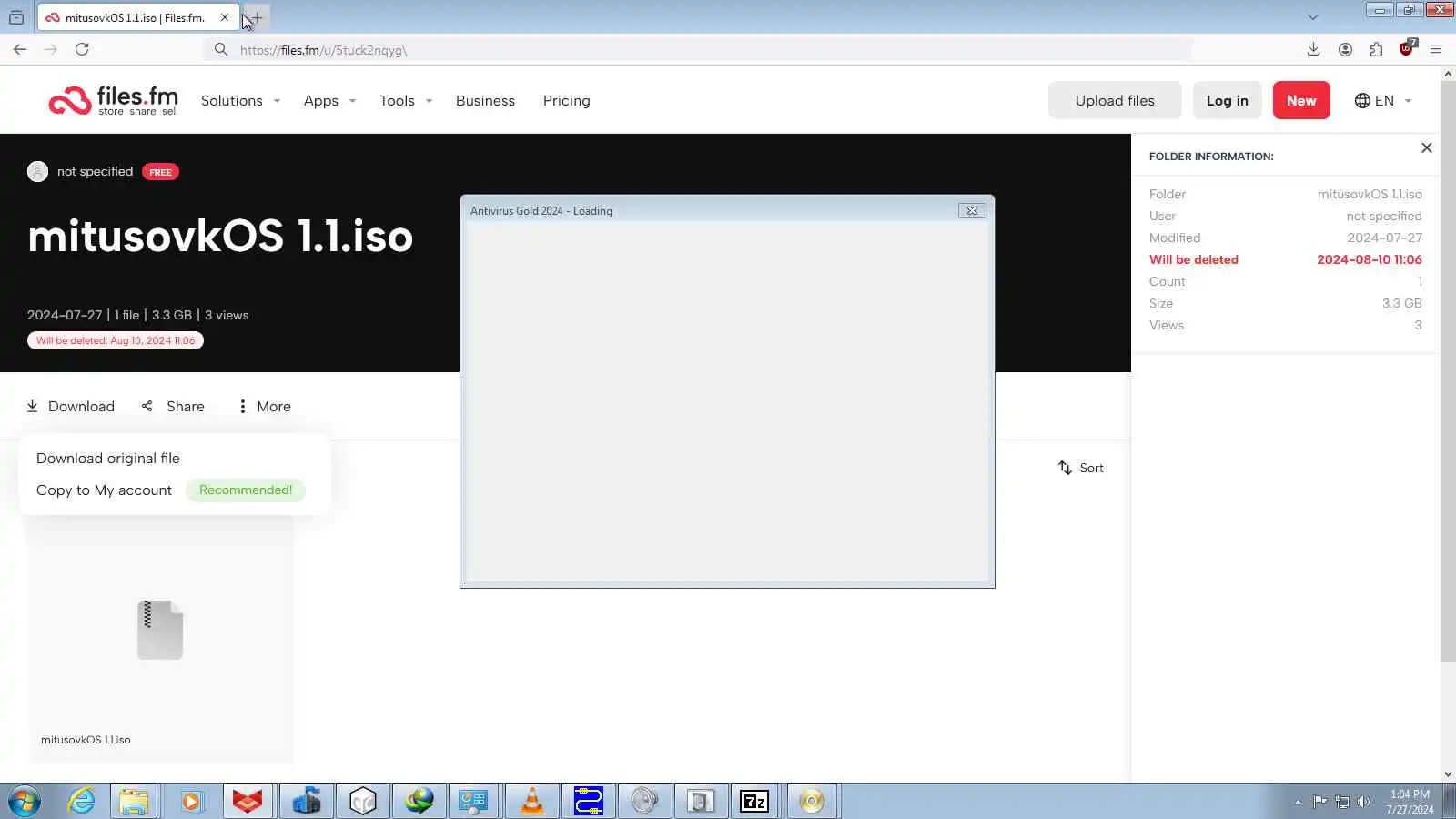The image size is (1456, 819).
Task: Open the More options menu
Action: pyautogui.click(x=265, y=406)
